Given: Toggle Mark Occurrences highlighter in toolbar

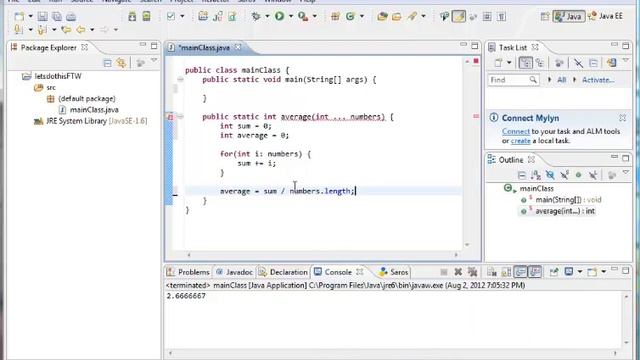Looking at the screenshot, I should 459,16.
